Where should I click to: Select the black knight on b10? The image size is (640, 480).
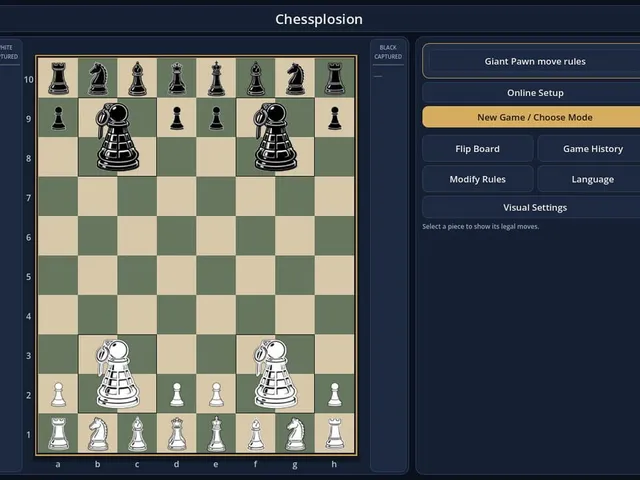click(98, 78)
